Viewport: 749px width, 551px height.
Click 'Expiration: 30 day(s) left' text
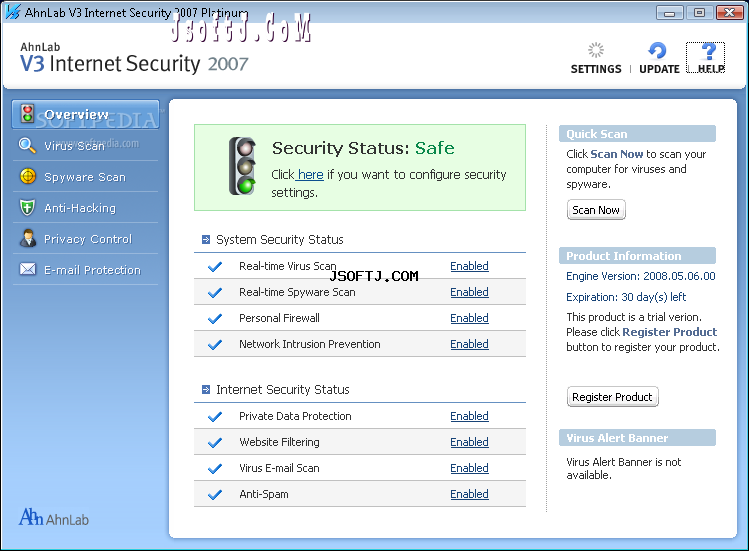coord(626,297)
